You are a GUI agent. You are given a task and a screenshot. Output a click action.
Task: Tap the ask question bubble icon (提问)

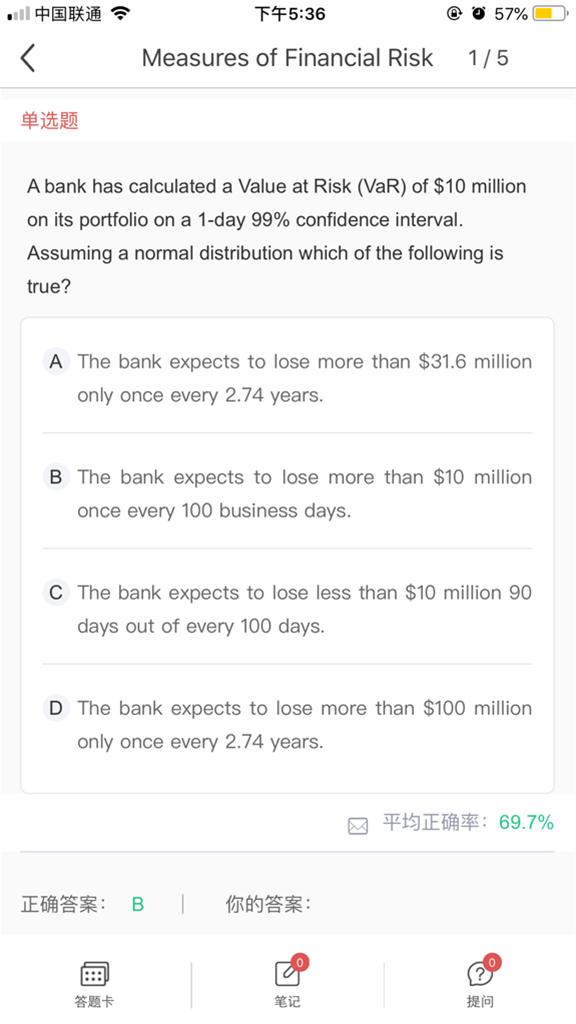click(481, 974)
